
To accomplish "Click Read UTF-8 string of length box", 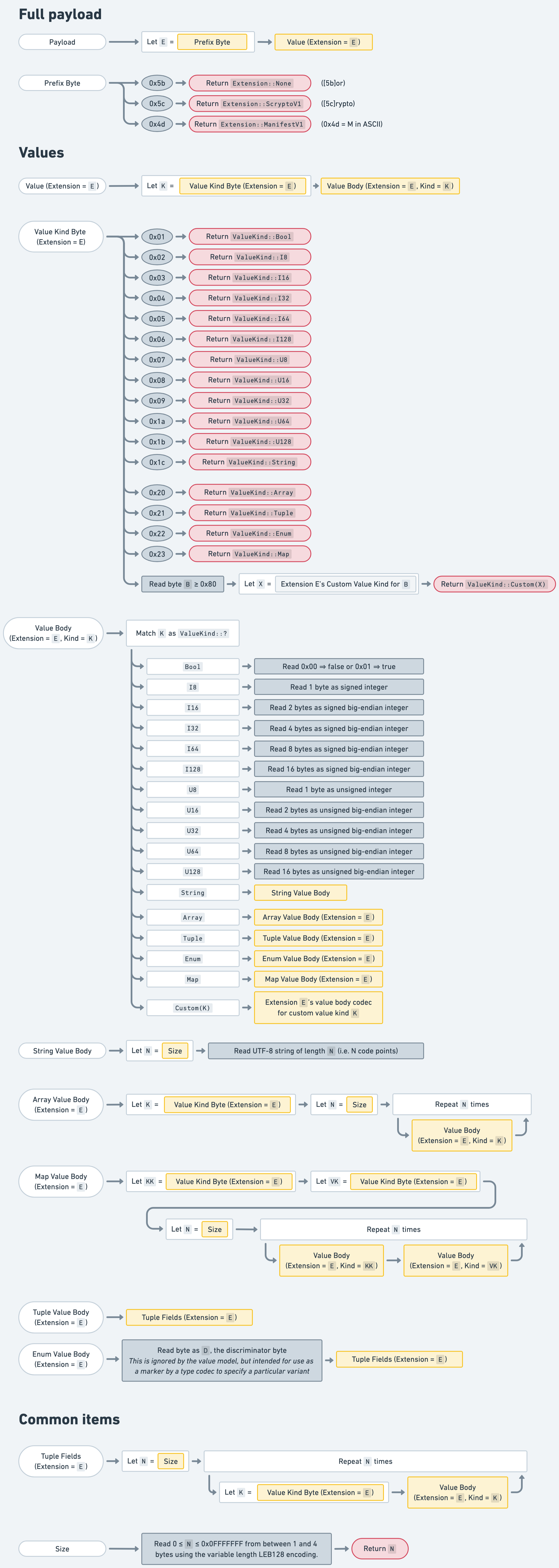I will pos(316,1051).
